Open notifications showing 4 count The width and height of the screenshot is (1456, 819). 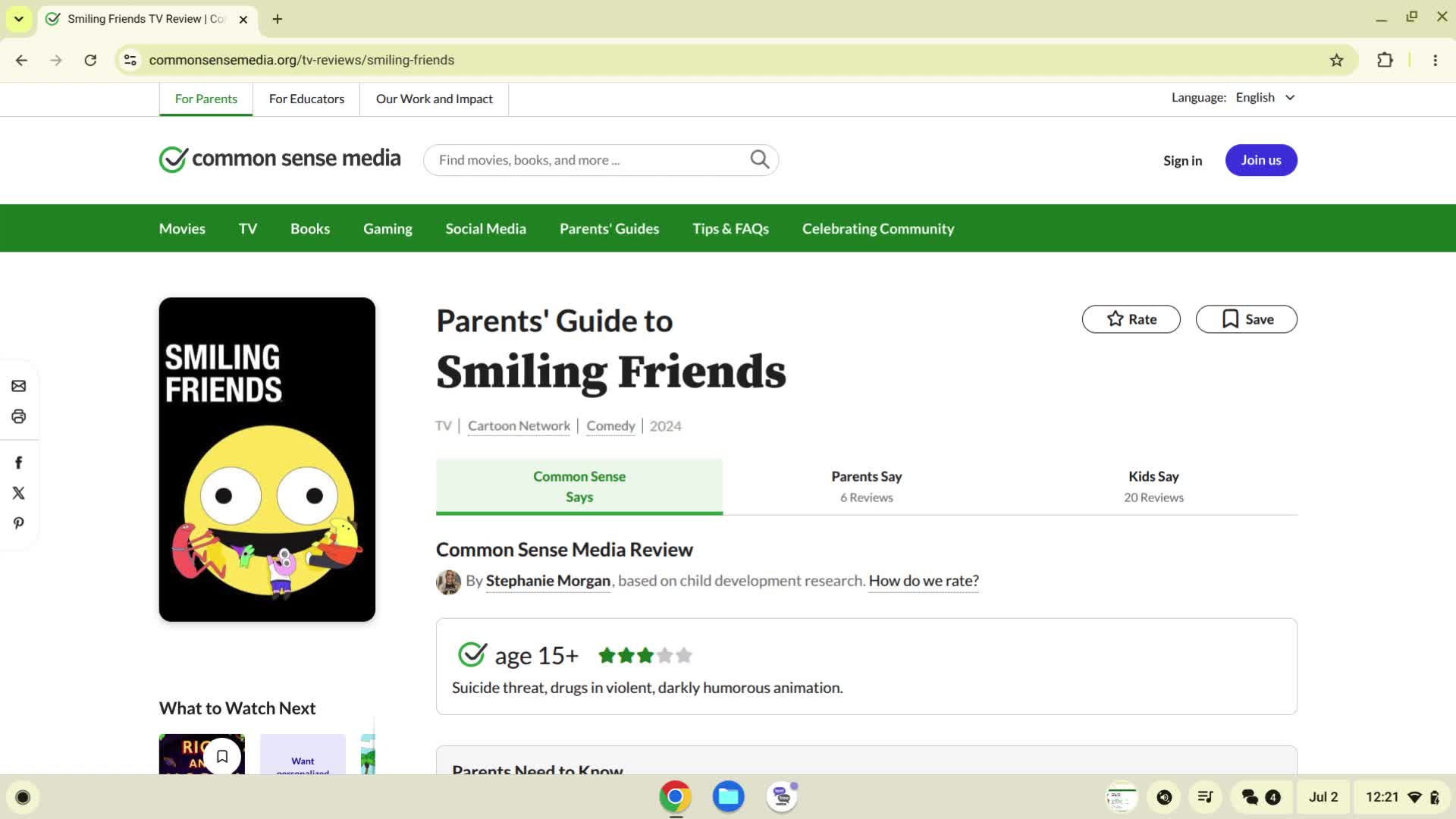pyautogui.click(x=1261, y=797)
